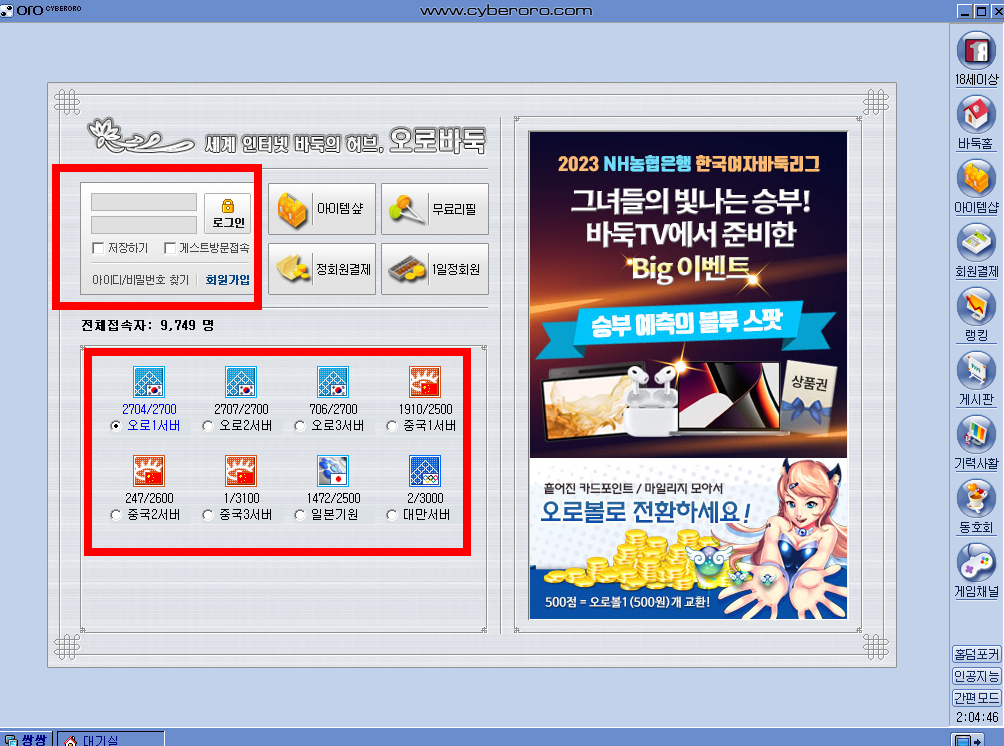The image size is (1004, 746).
Task: Focus the upper login ID field
Action: [x=144, y=202]
